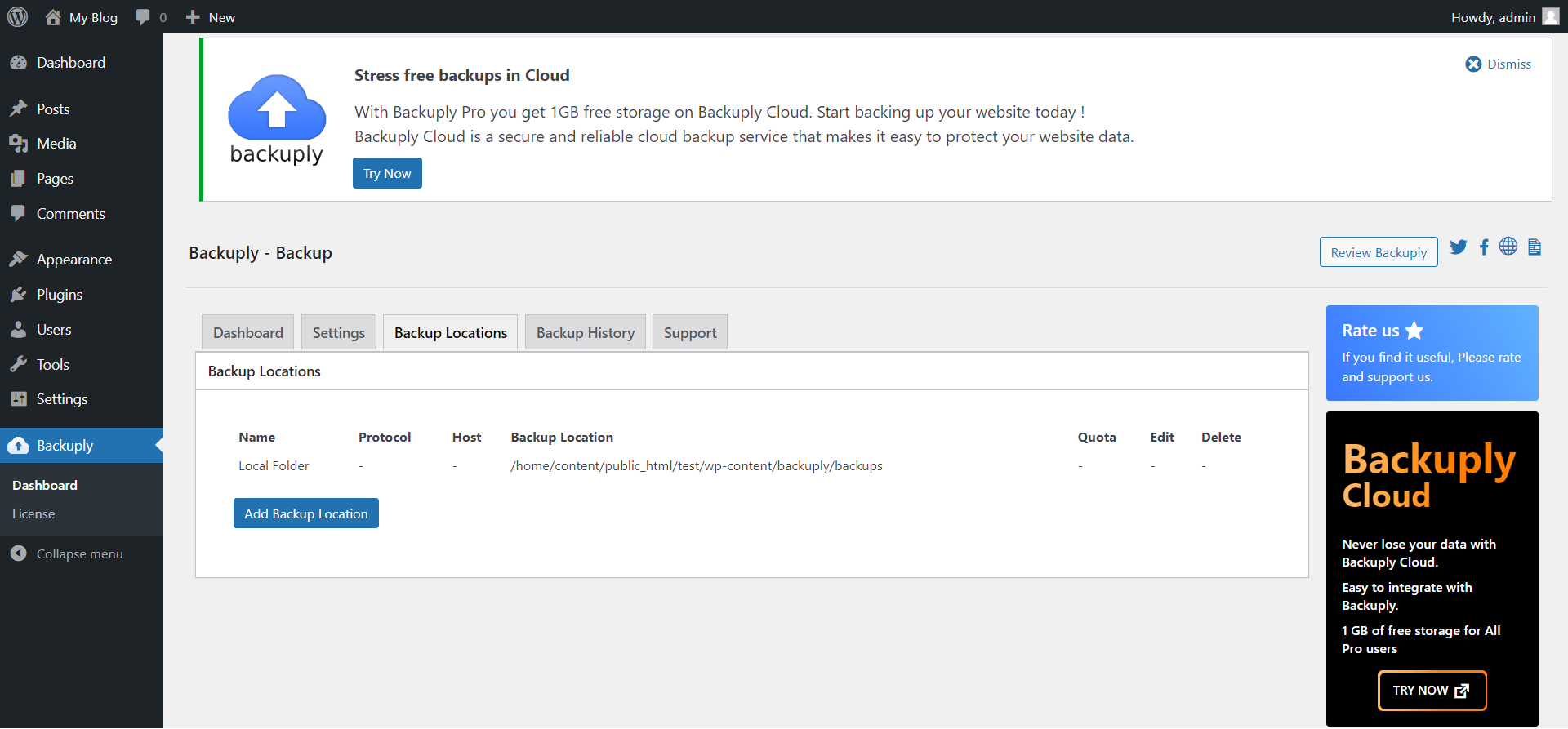The height and width of the screenshot is (729, 1568).
Task: Click the TRY NOW Backuply Cloud button
Action: coord(1432,691)
